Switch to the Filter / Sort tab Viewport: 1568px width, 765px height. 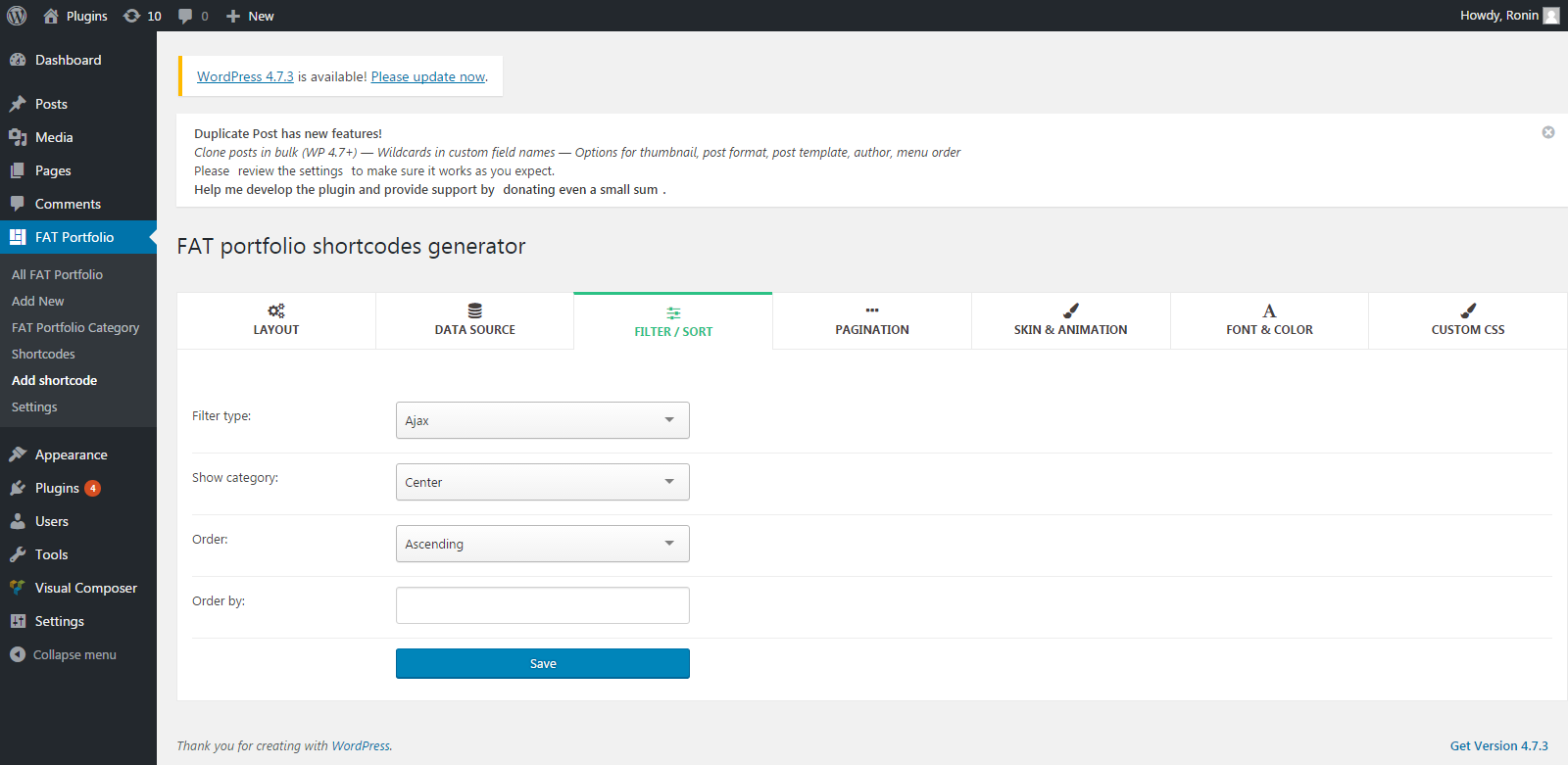[673, 322]
